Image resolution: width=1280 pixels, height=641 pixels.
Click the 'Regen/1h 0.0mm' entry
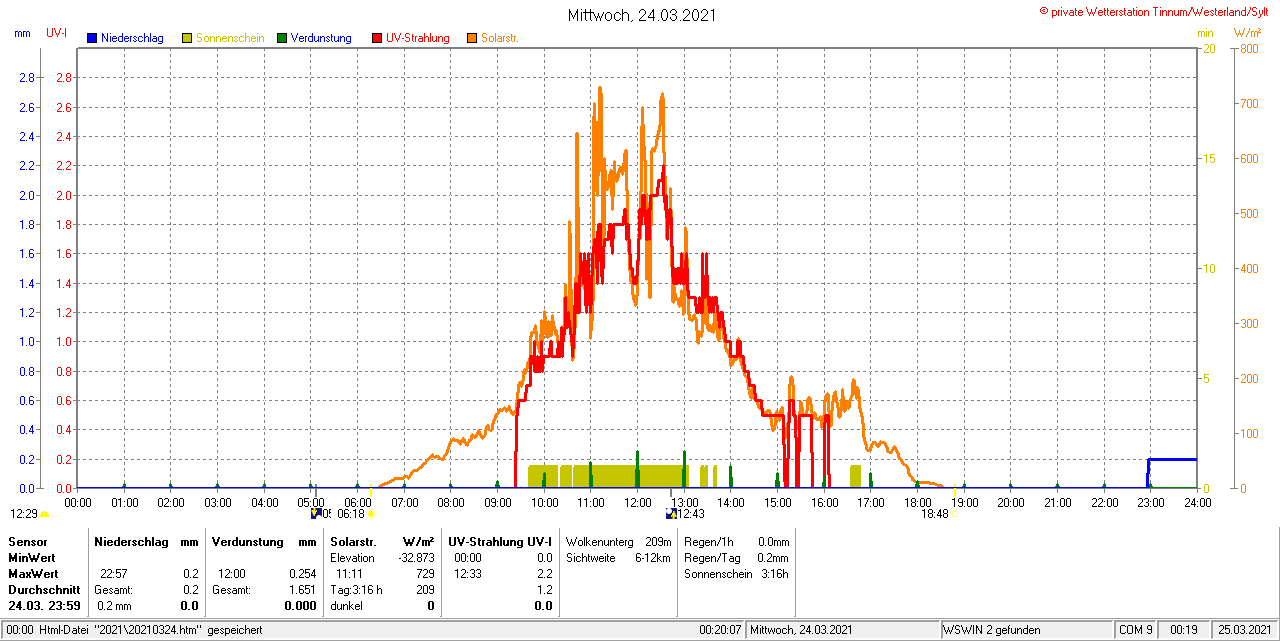(737, 541)
